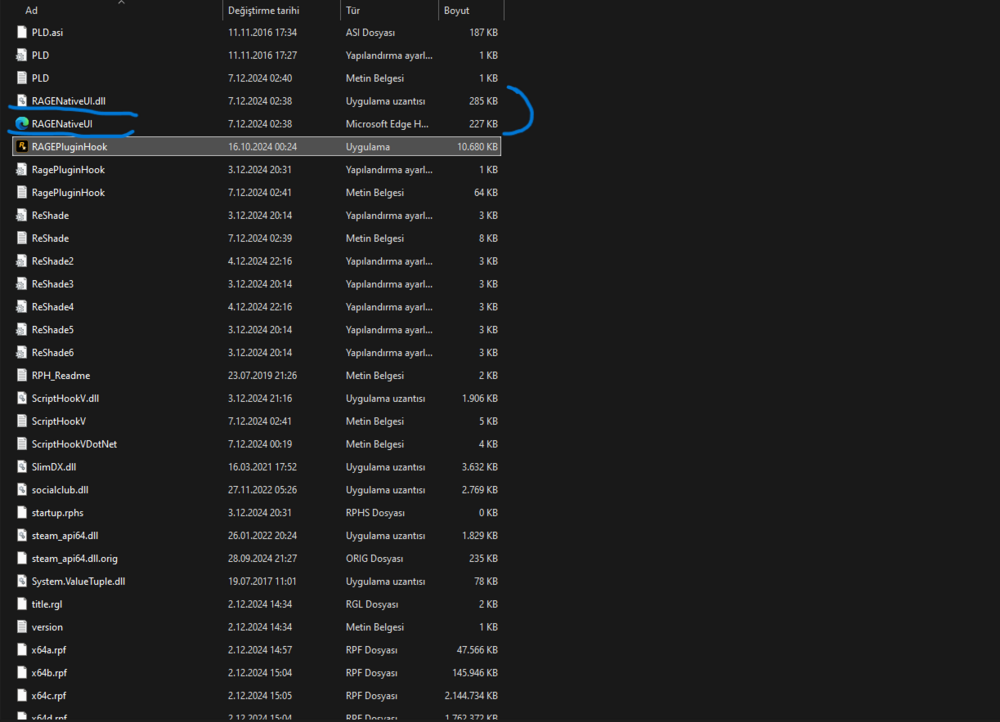Select the RagePluginHook 64 KB text document
This screenshot has height=722, width=1000.
[256, 193]
